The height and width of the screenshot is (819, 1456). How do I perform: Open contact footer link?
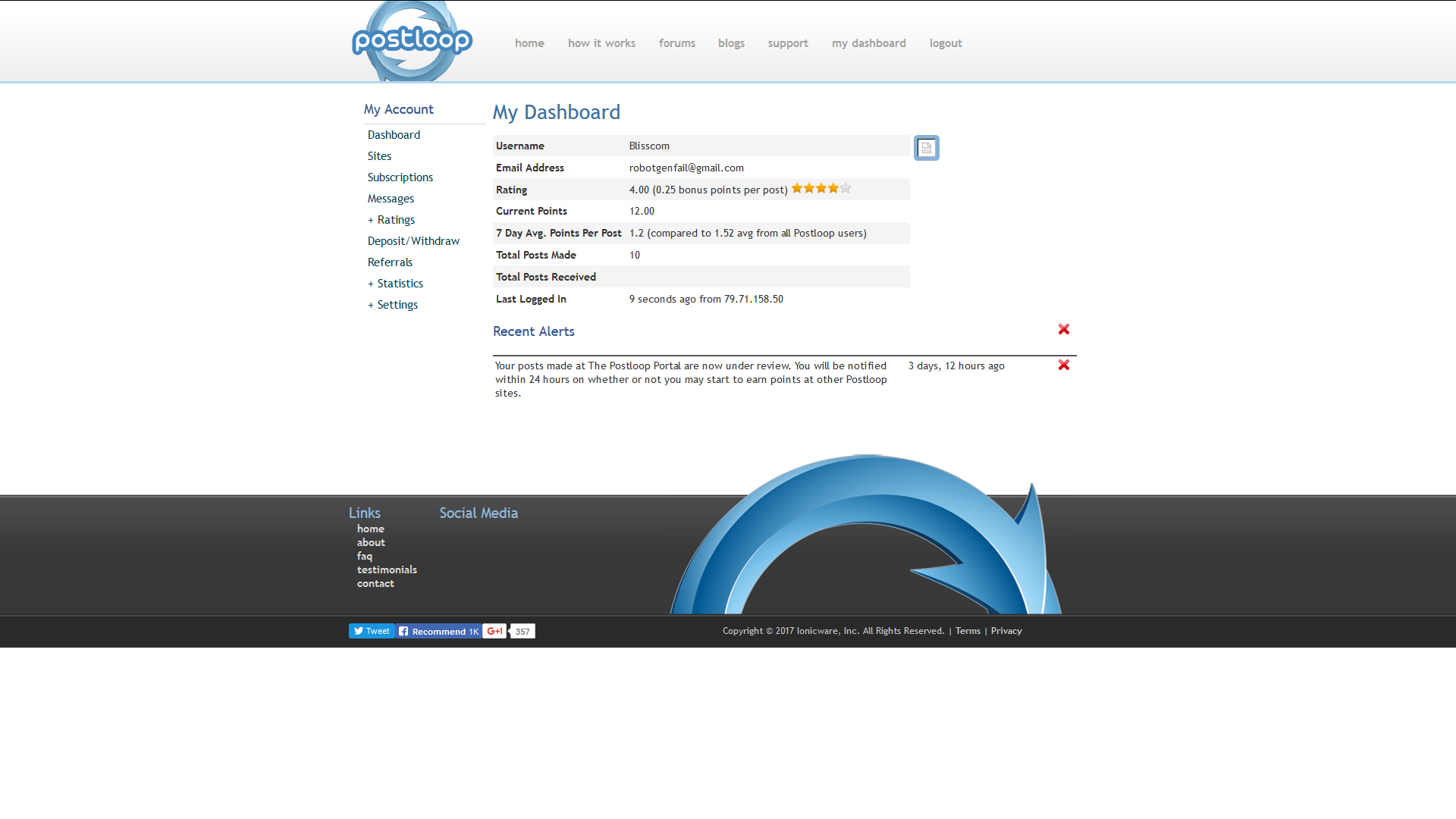click(x=375, y=583)
